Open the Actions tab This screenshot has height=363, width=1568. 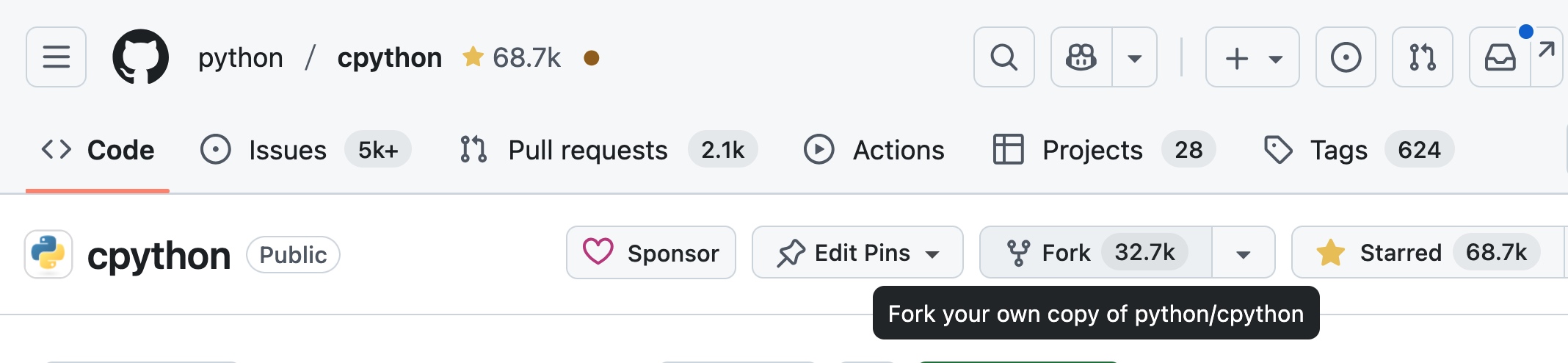click(x=874, y=150)
